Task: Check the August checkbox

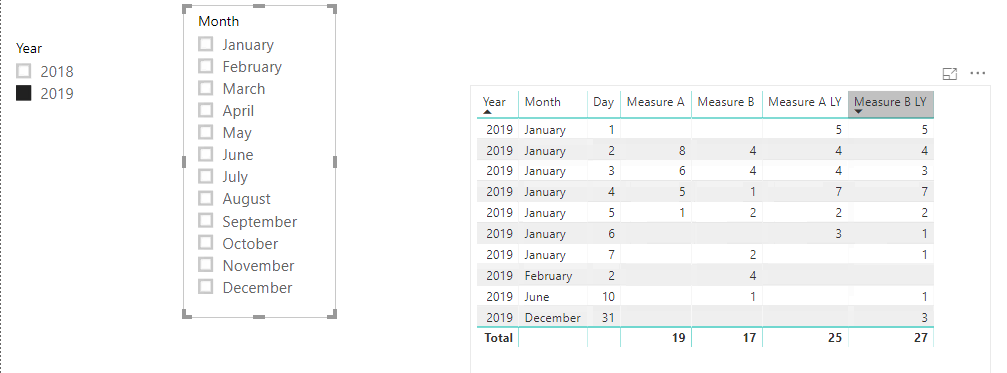Action: click(206, 198)
